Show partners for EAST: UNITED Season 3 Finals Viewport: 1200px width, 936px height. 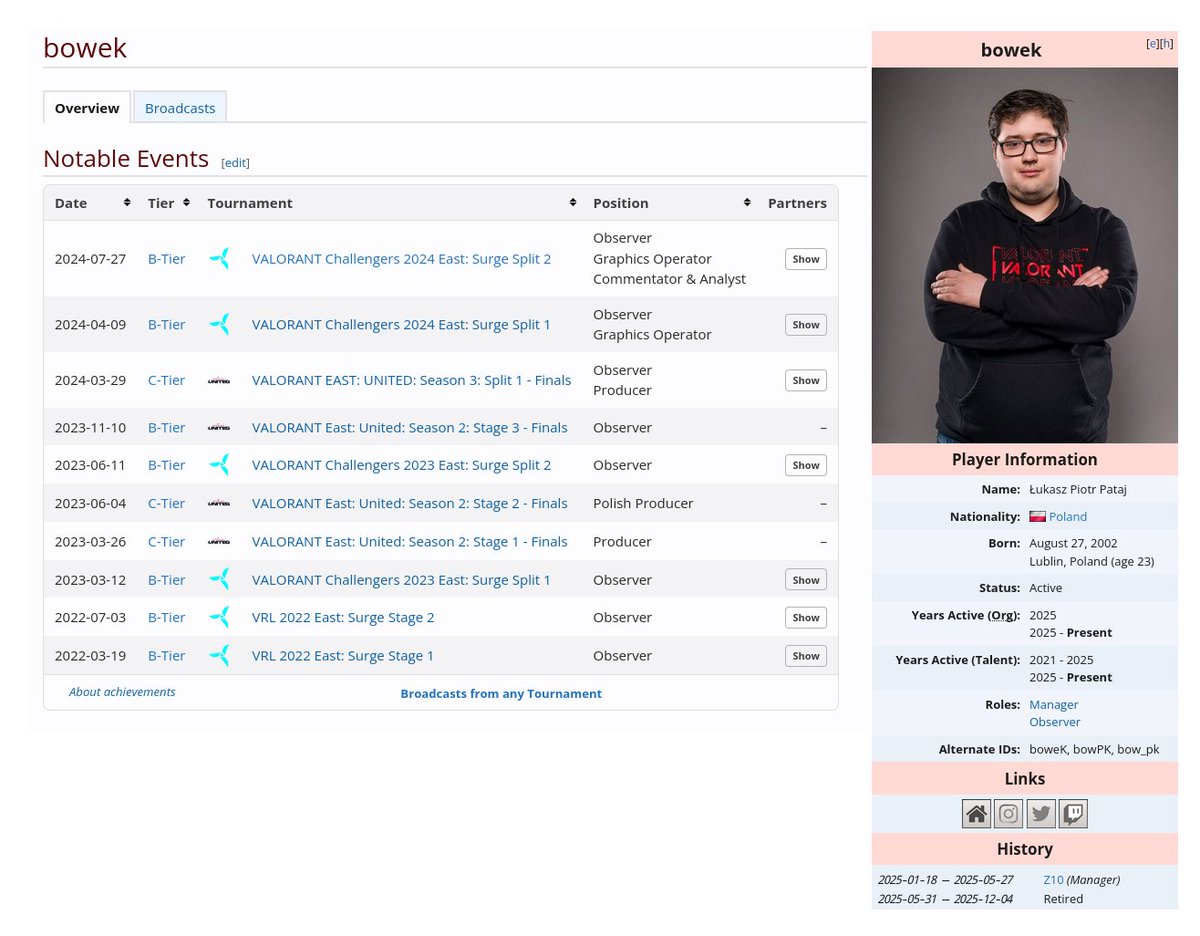coord(806,380)
